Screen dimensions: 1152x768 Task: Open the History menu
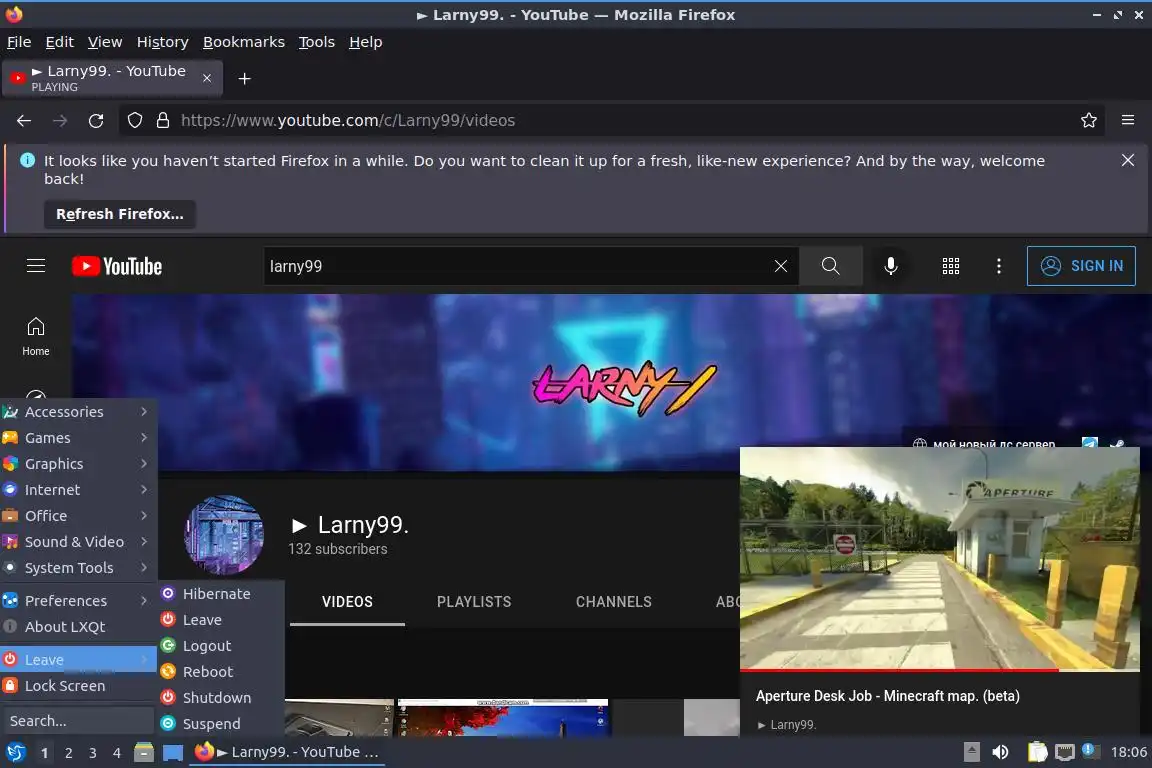coord(162,42)
